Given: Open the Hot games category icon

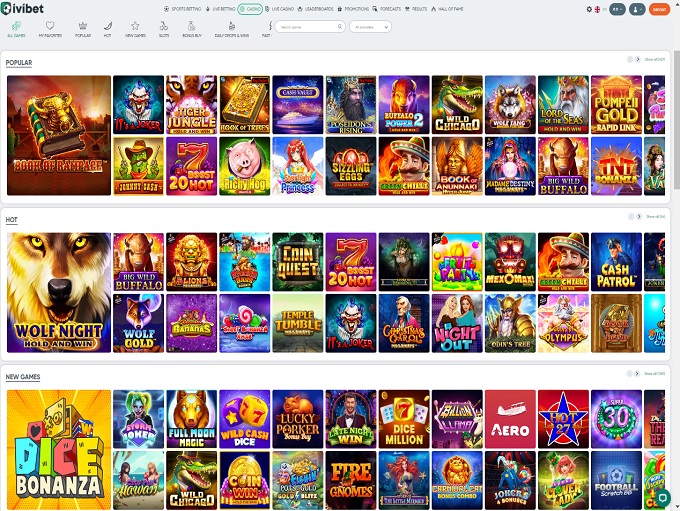Looking at the screenshot, I should [107, 27].
